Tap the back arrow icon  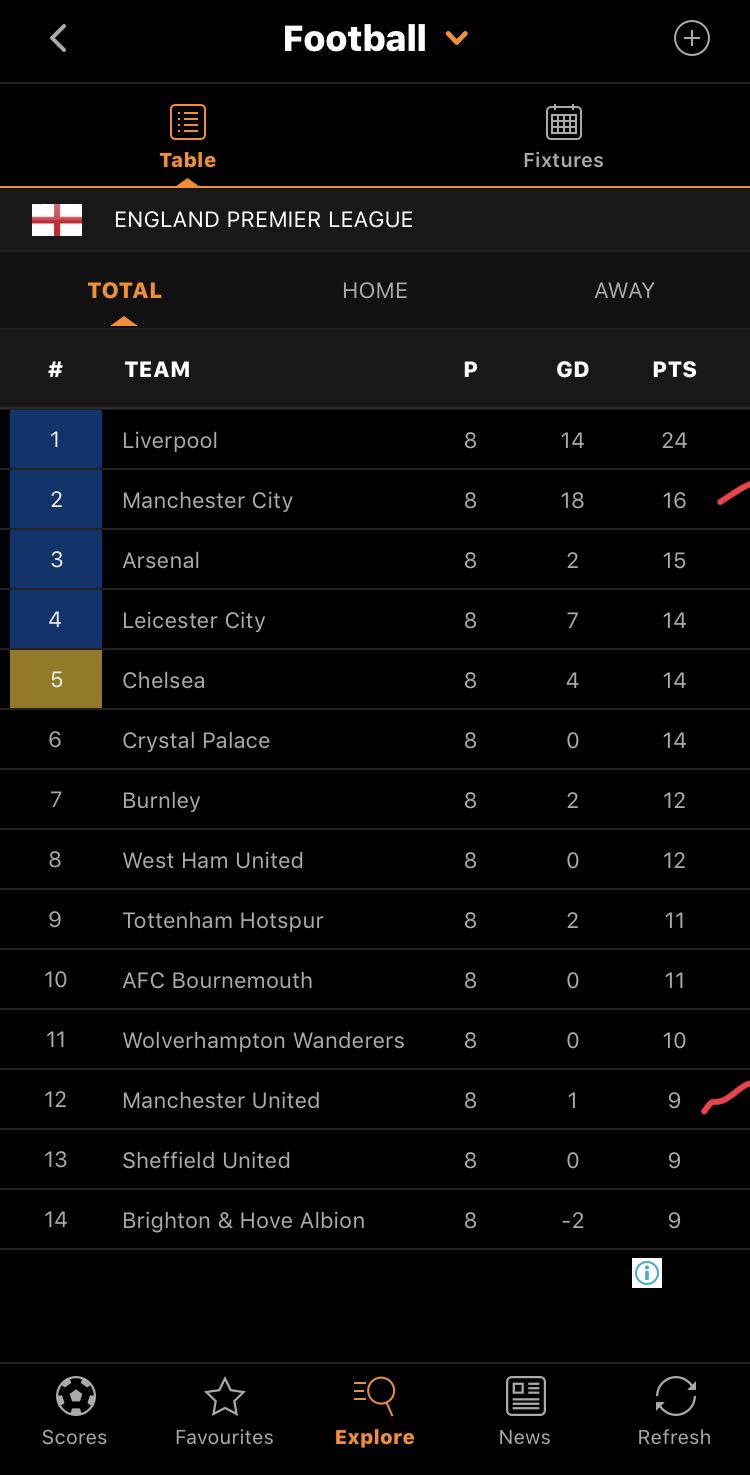click(58, 39)
